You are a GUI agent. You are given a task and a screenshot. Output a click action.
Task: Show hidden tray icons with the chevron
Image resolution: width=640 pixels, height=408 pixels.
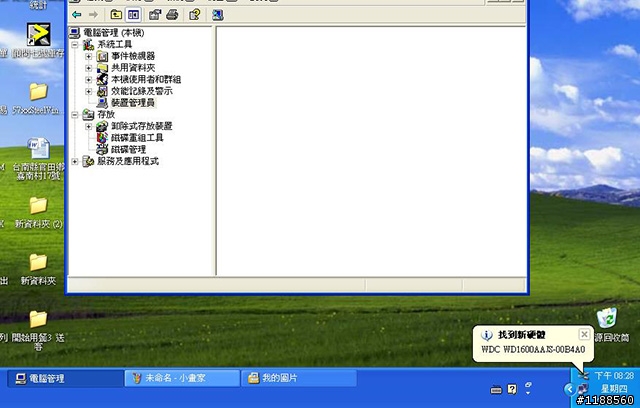pos(569,389)
